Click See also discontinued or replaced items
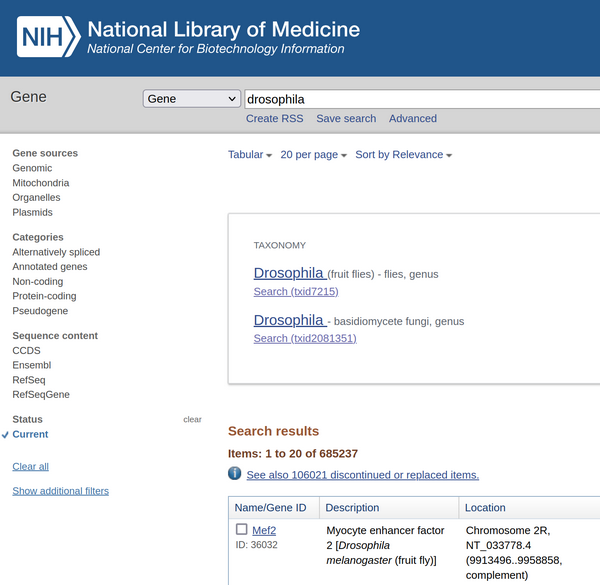The image size is (600, 585). [362, 475]
